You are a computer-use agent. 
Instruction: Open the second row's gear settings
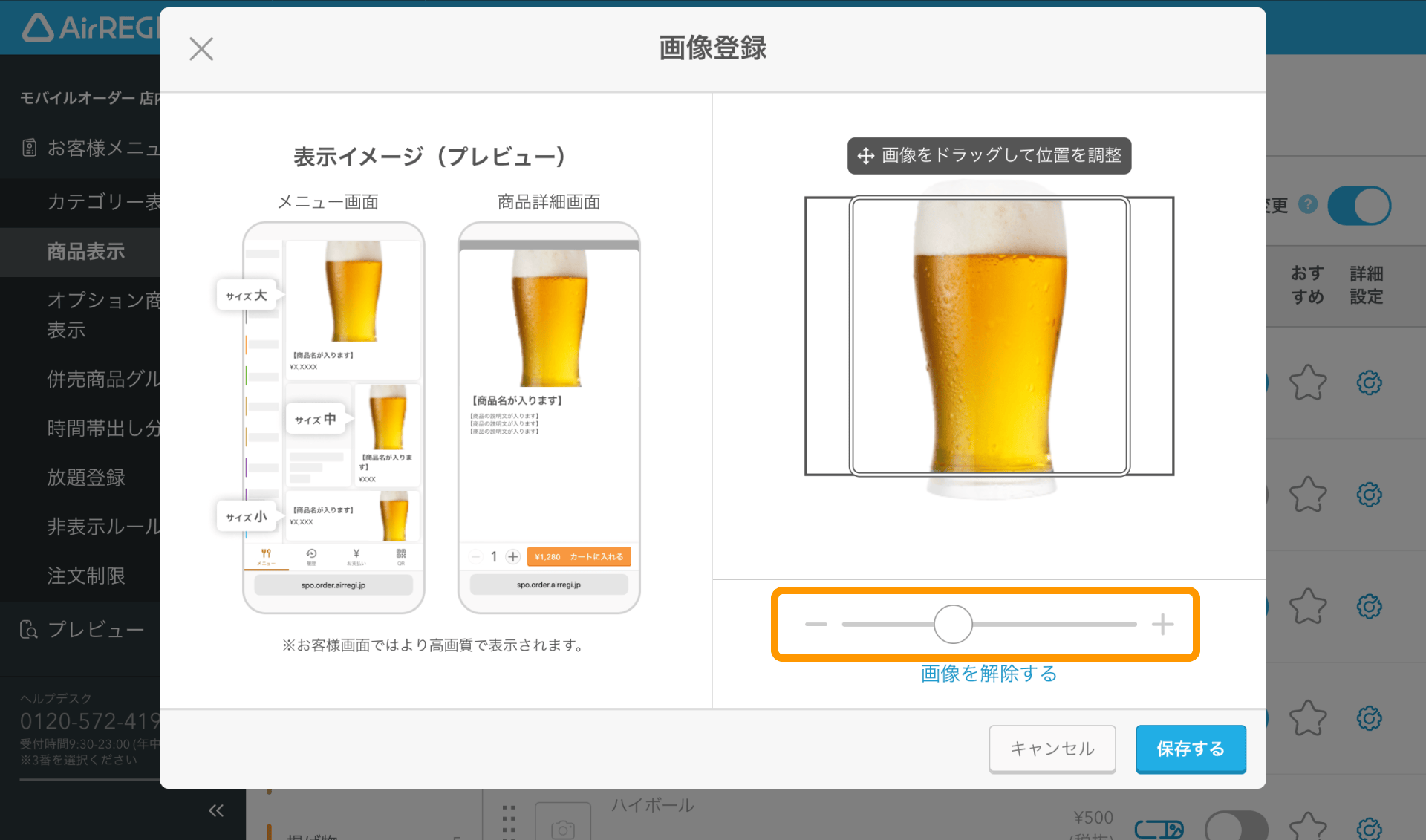[1369, 495]
